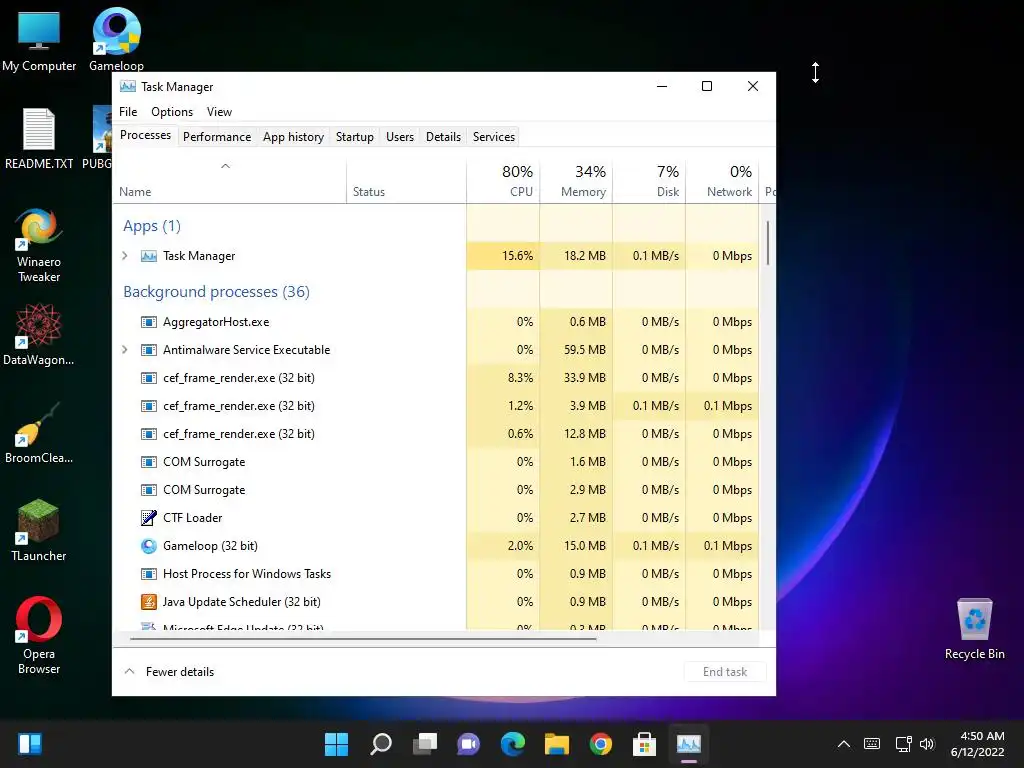The width and height of the screenshot is (1024, 768).
Task: Sort by Network column header
Action: [723, 181]
